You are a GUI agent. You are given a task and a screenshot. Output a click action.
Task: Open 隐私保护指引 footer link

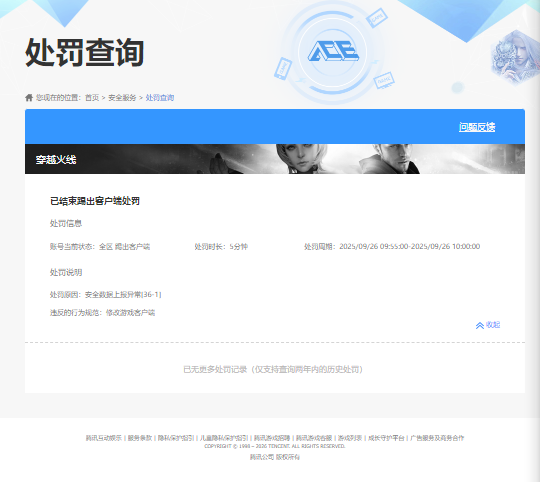(176, 438)
